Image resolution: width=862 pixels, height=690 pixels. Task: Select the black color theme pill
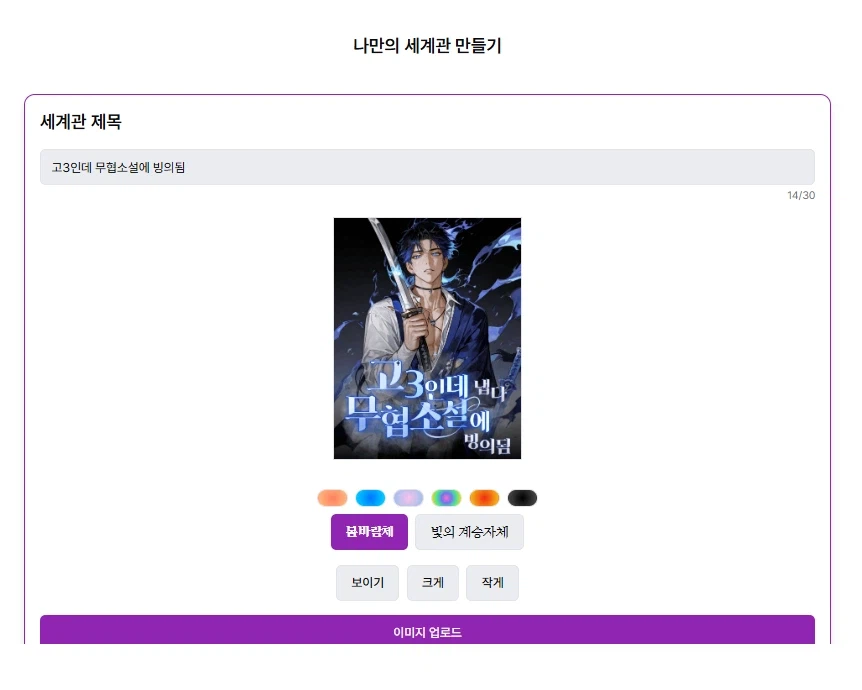tap(522, 497)
